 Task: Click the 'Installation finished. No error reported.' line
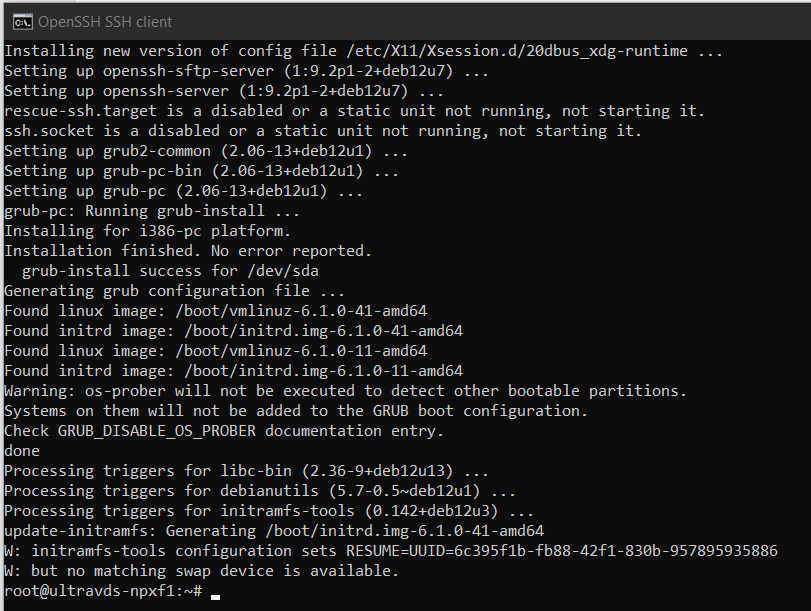(187, 251)
